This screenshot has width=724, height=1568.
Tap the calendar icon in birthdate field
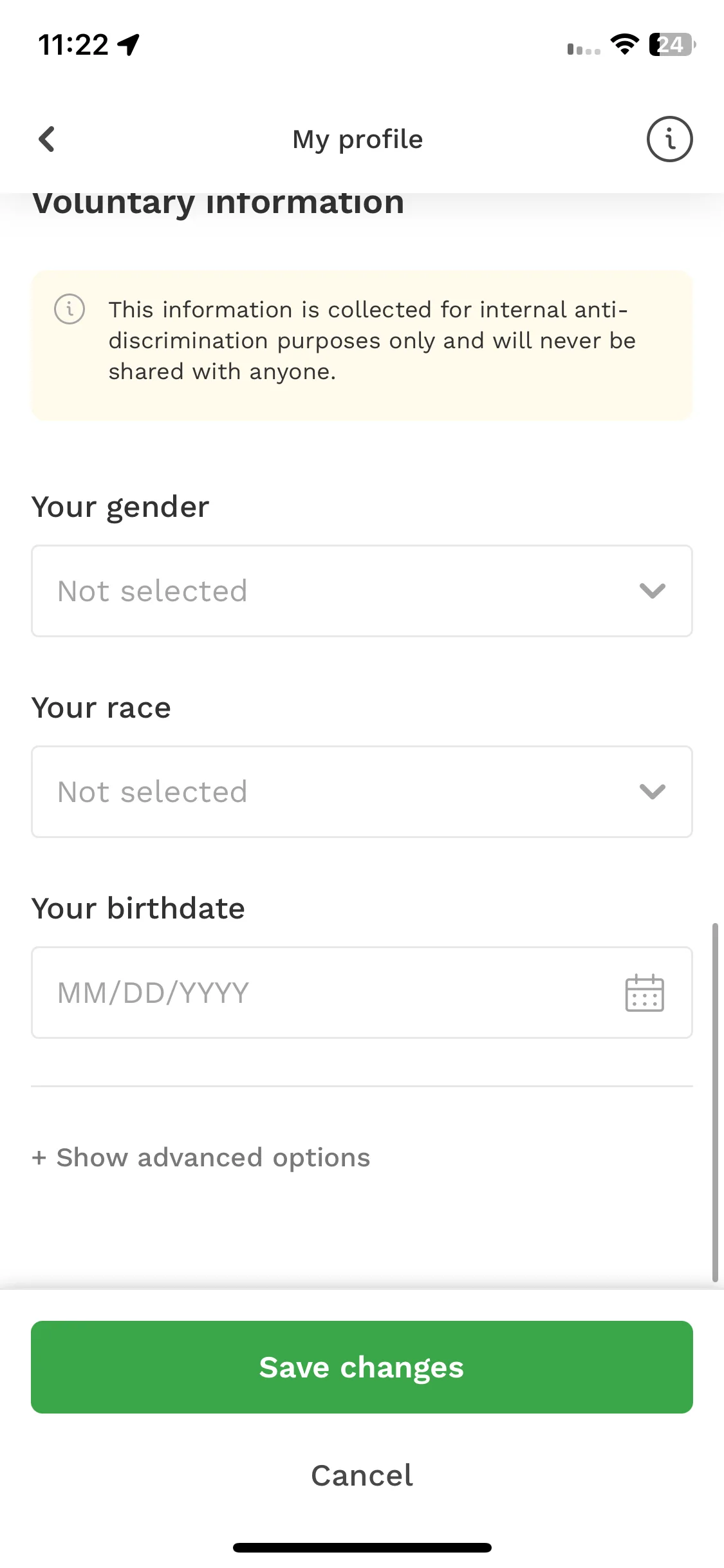click(x=644, y=993)
